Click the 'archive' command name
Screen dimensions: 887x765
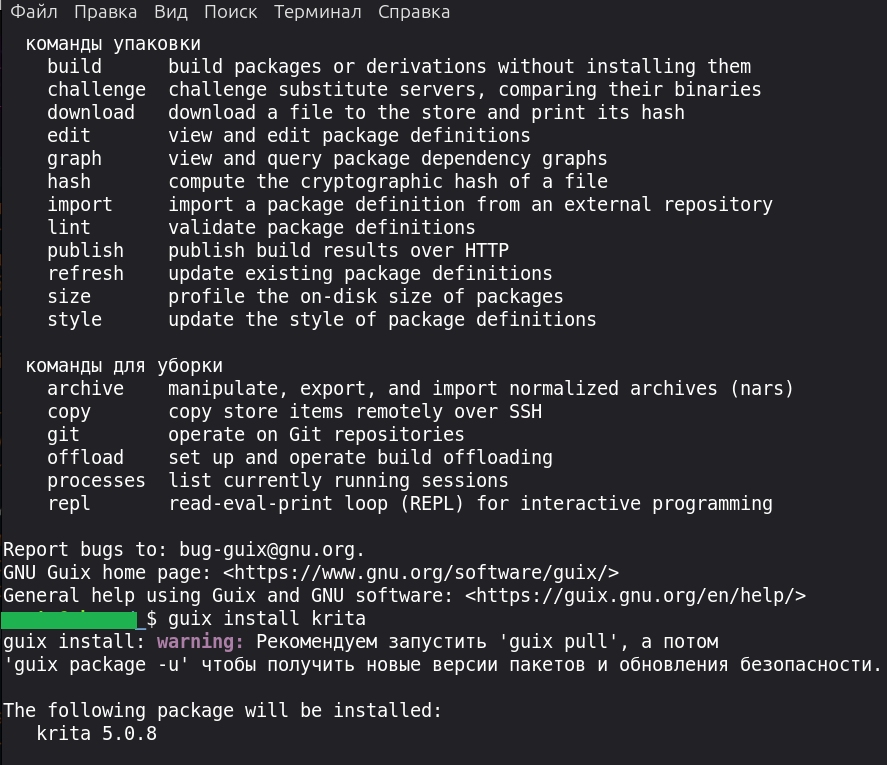(x=85, y=389)
